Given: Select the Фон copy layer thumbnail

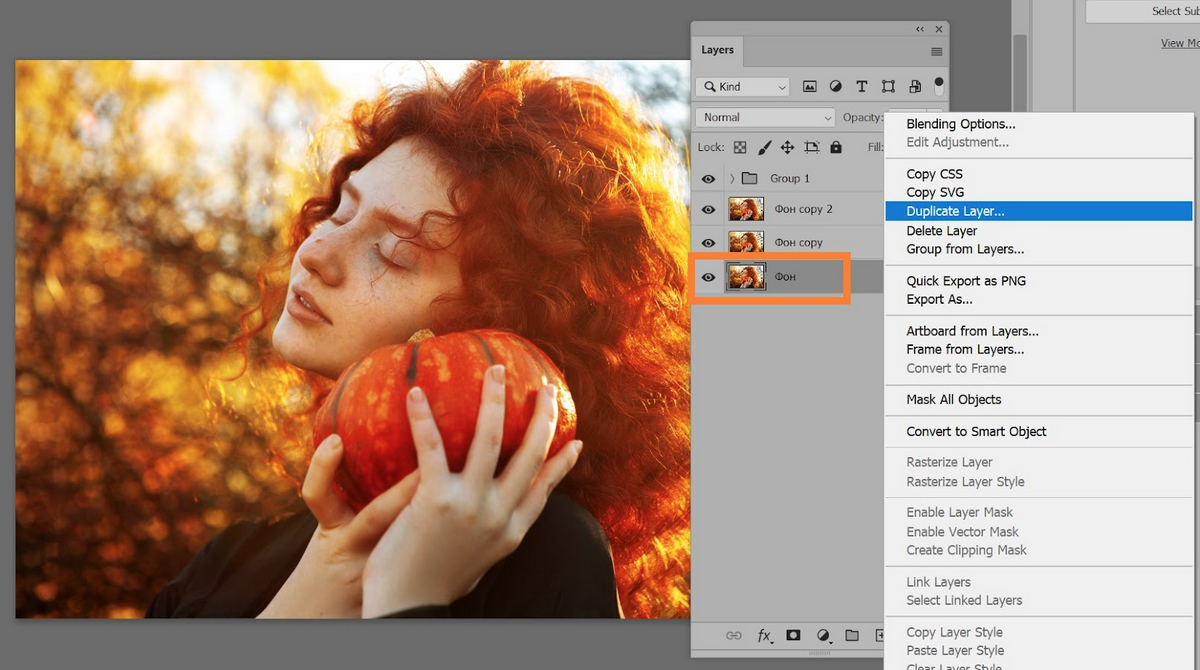Looking at the screenshot, I should click(746, 242).
